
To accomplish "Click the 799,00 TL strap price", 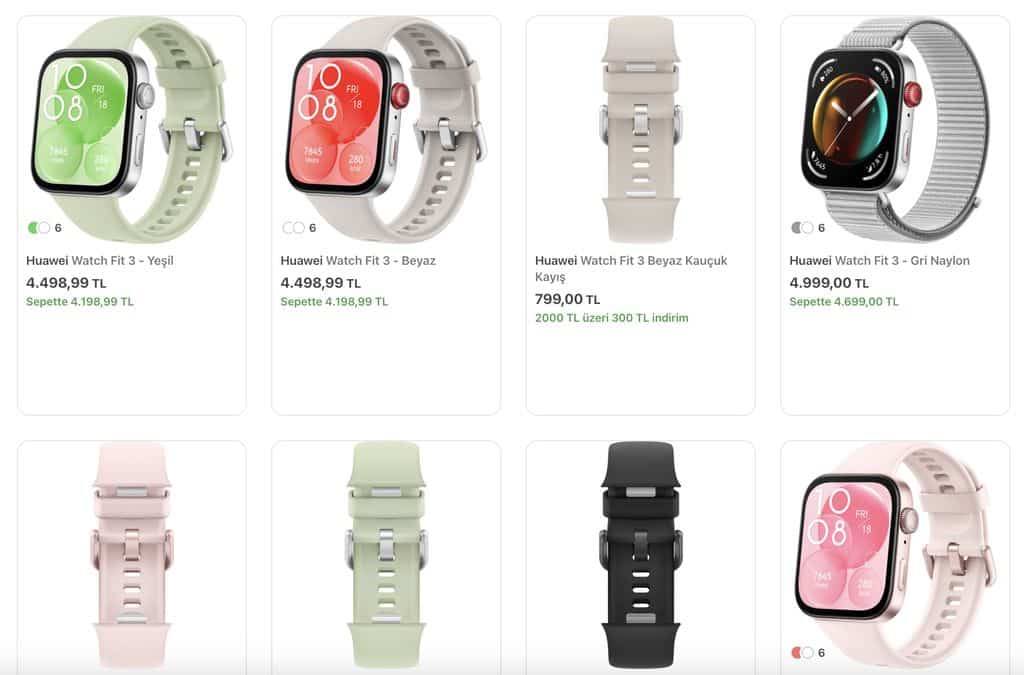I will pyautogui.click(x=568, y=299).
